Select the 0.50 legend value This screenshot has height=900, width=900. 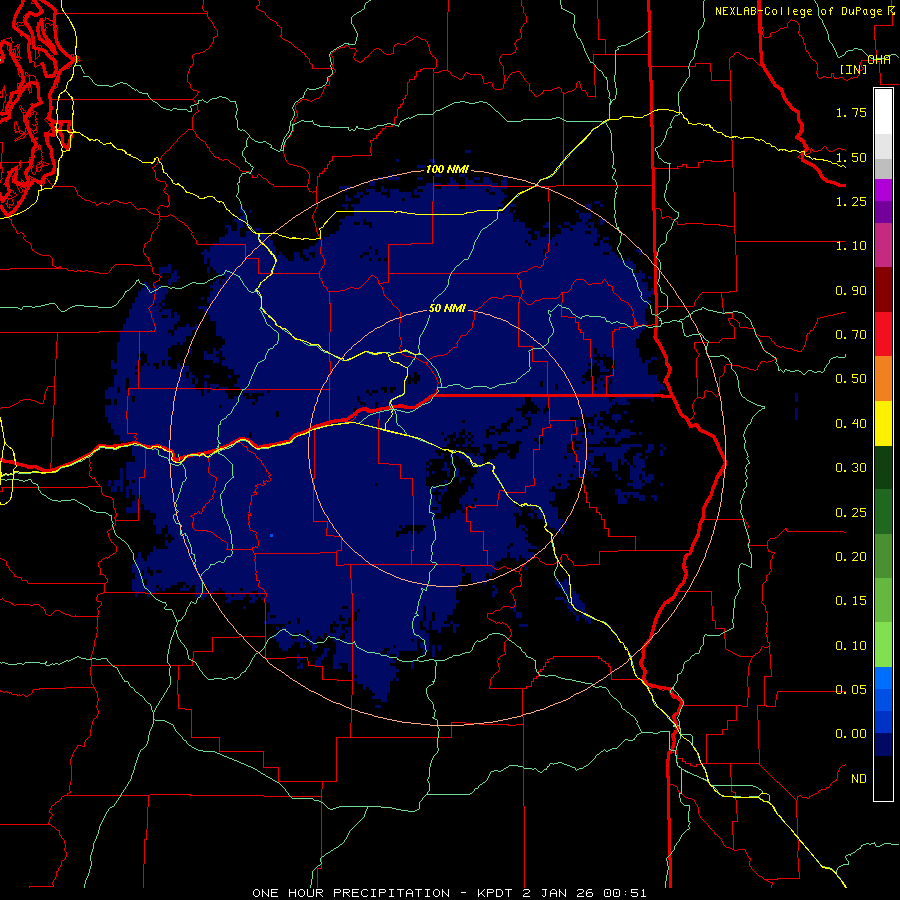pos(851,379)
